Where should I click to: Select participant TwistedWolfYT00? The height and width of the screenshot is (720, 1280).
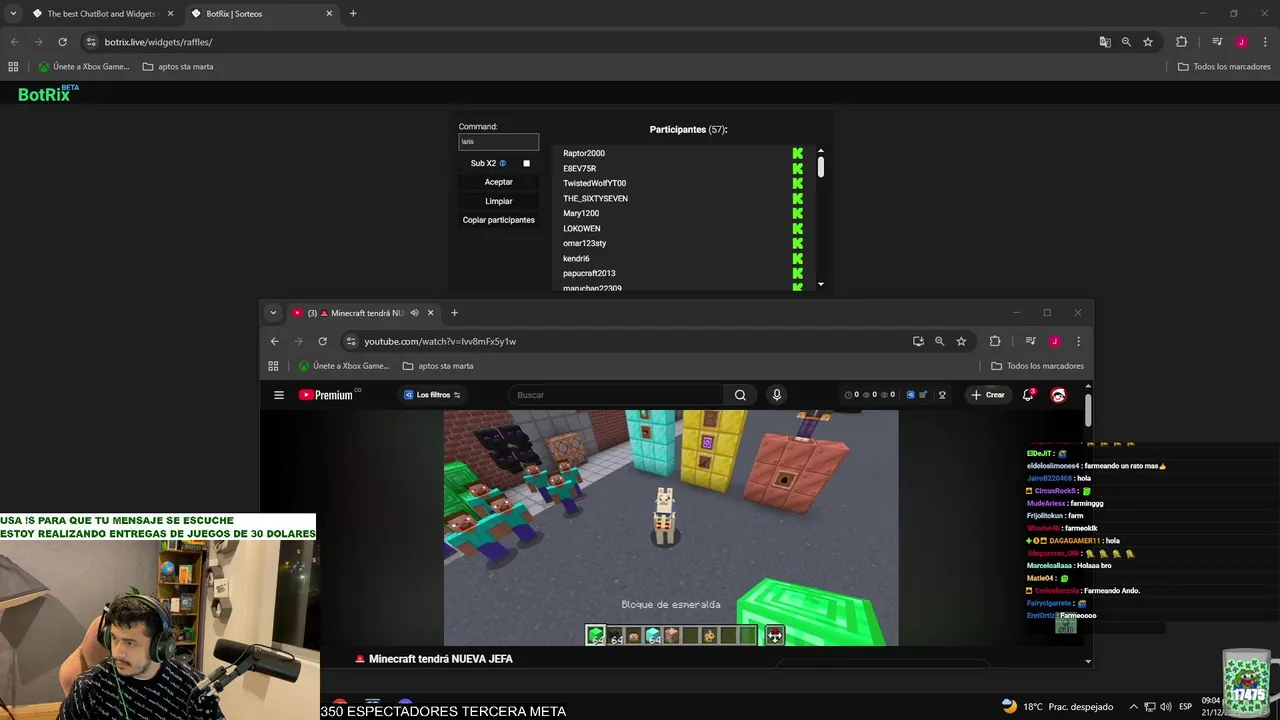tap(594, 183)
